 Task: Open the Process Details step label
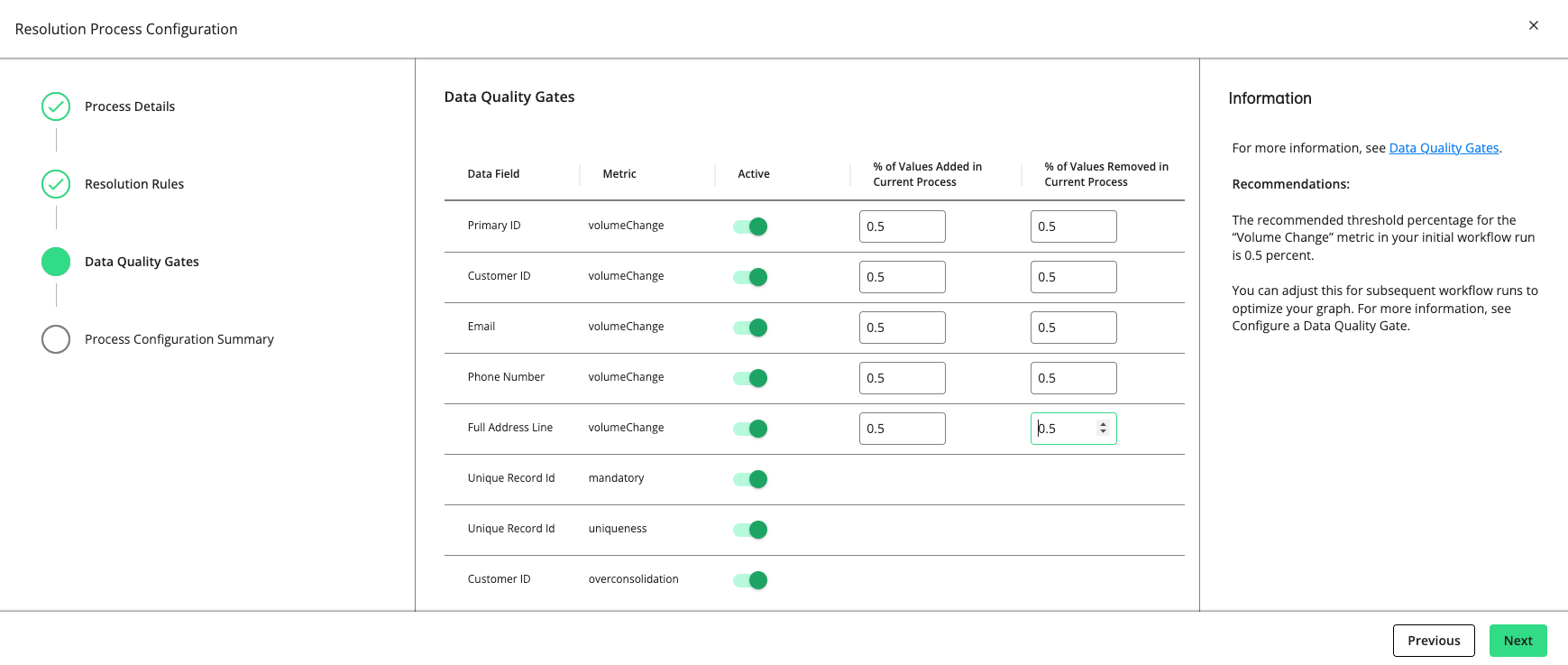pyautogui.click(x=130, y=106)
